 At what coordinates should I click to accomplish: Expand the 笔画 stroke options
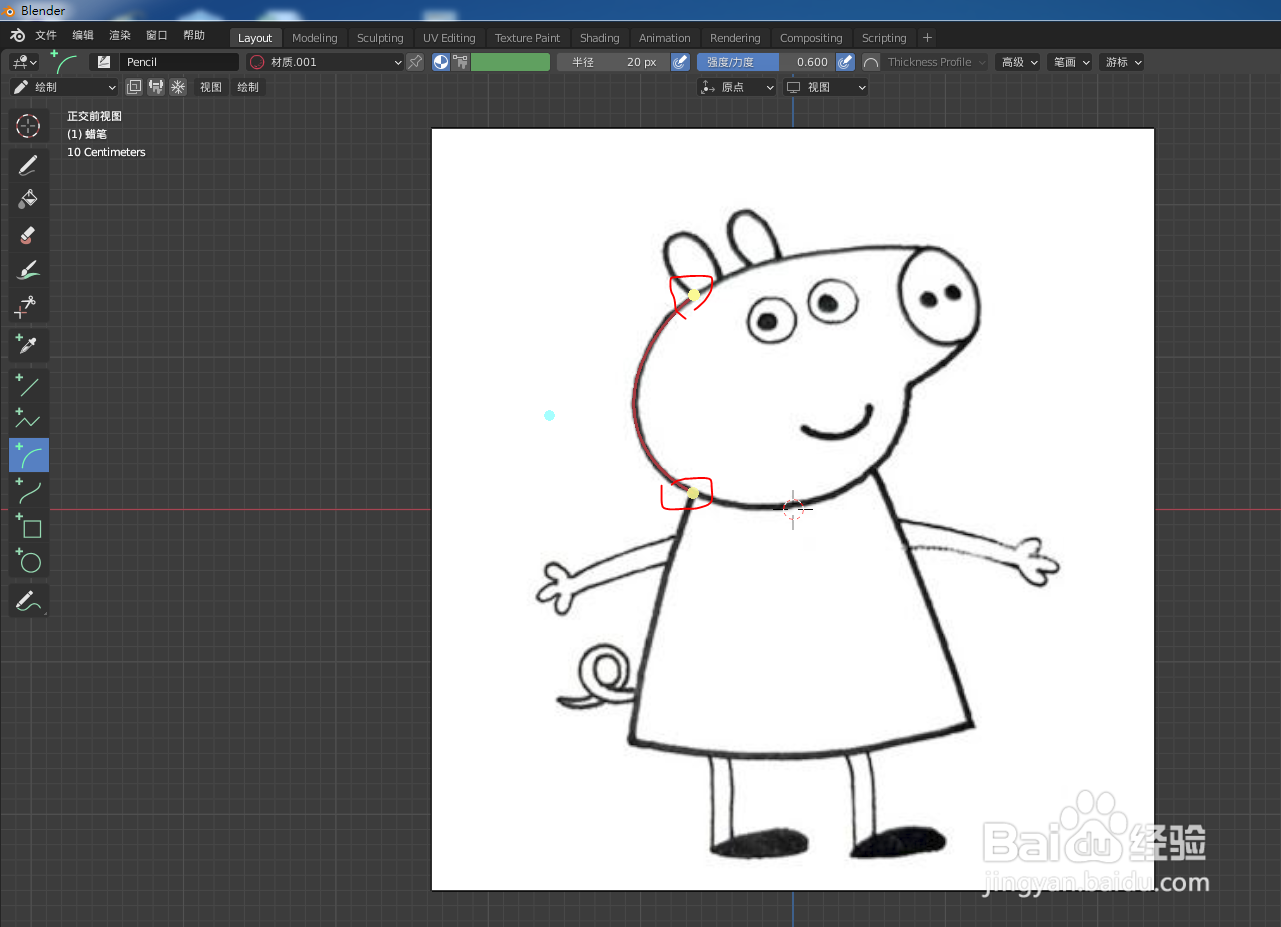pyautogui.click(x=1070, y=61)
